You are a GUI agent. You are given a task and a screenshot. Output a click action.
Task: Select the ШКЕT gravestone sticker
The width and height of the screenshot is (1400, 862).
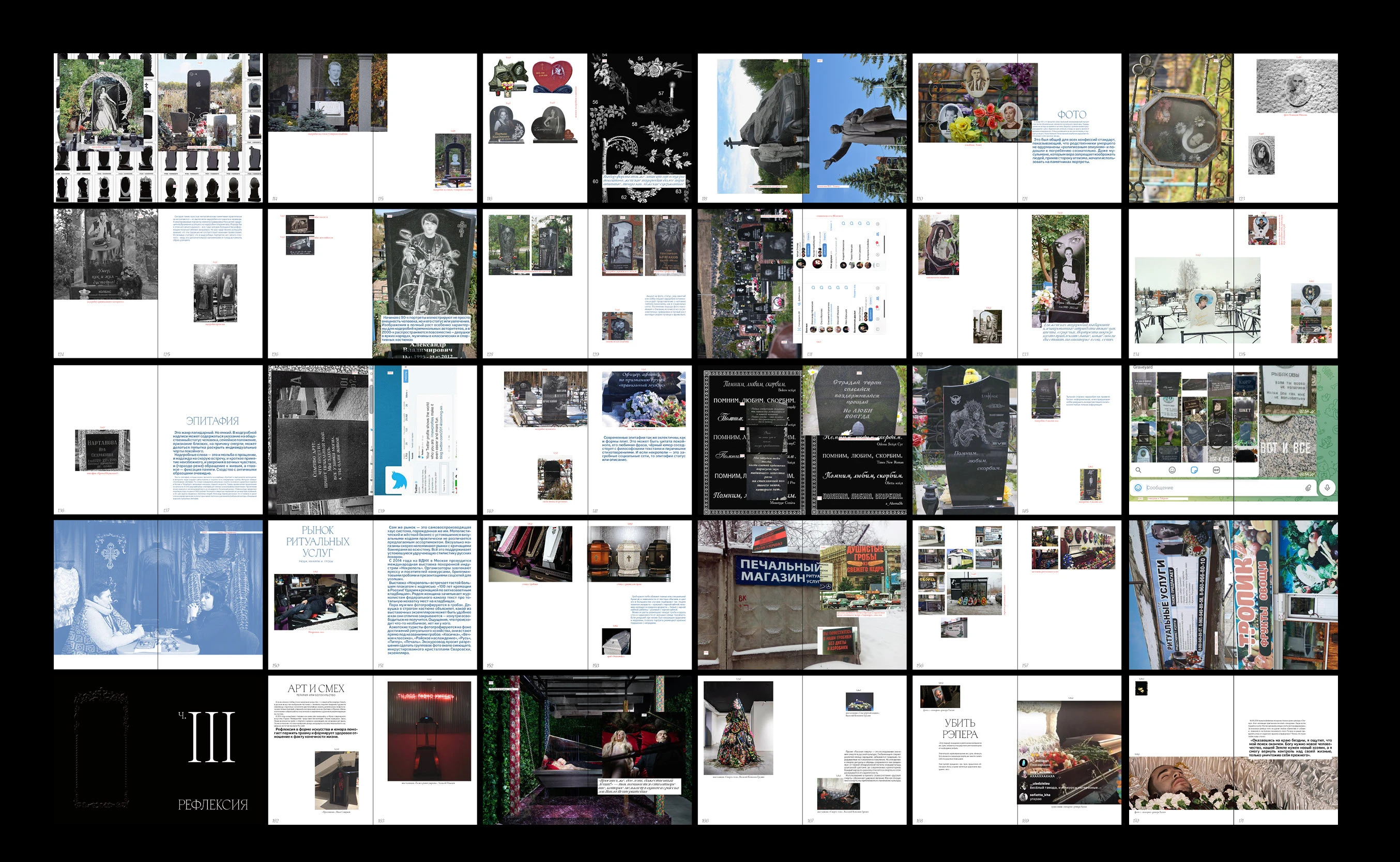coord(1244,410)
